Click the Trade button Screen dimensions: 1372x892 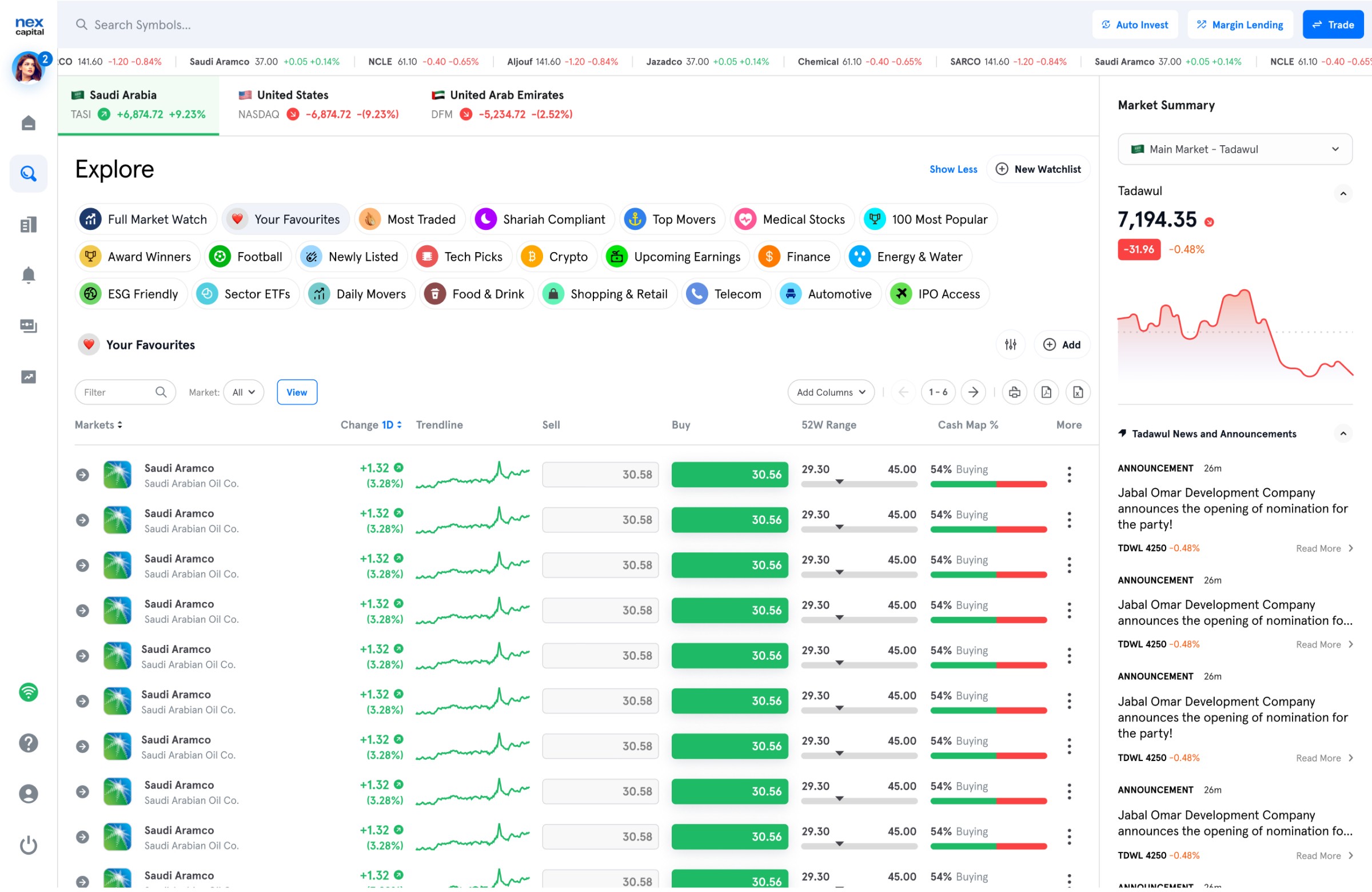pos(1333,25)
